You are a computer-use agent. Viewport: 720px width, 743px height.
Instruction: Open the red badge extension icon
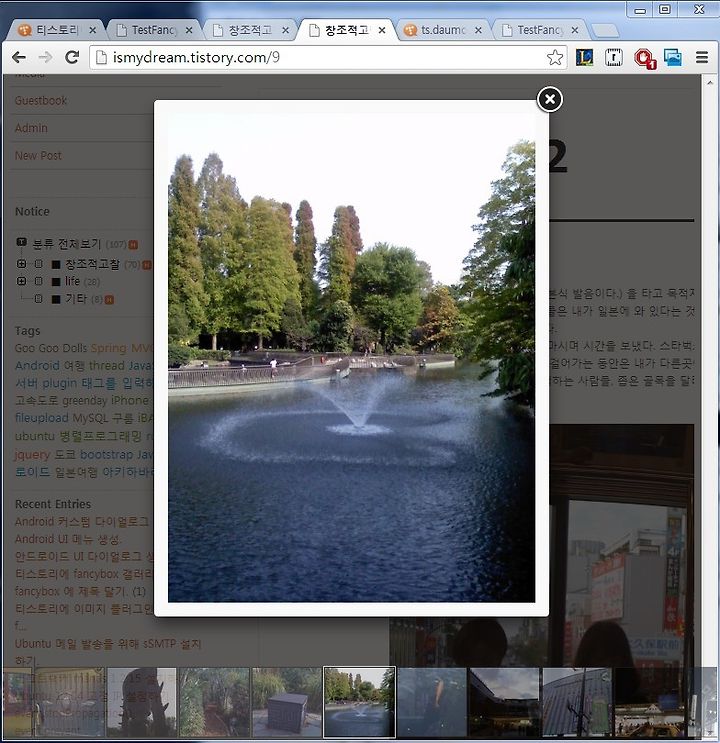tap(645, 58)
